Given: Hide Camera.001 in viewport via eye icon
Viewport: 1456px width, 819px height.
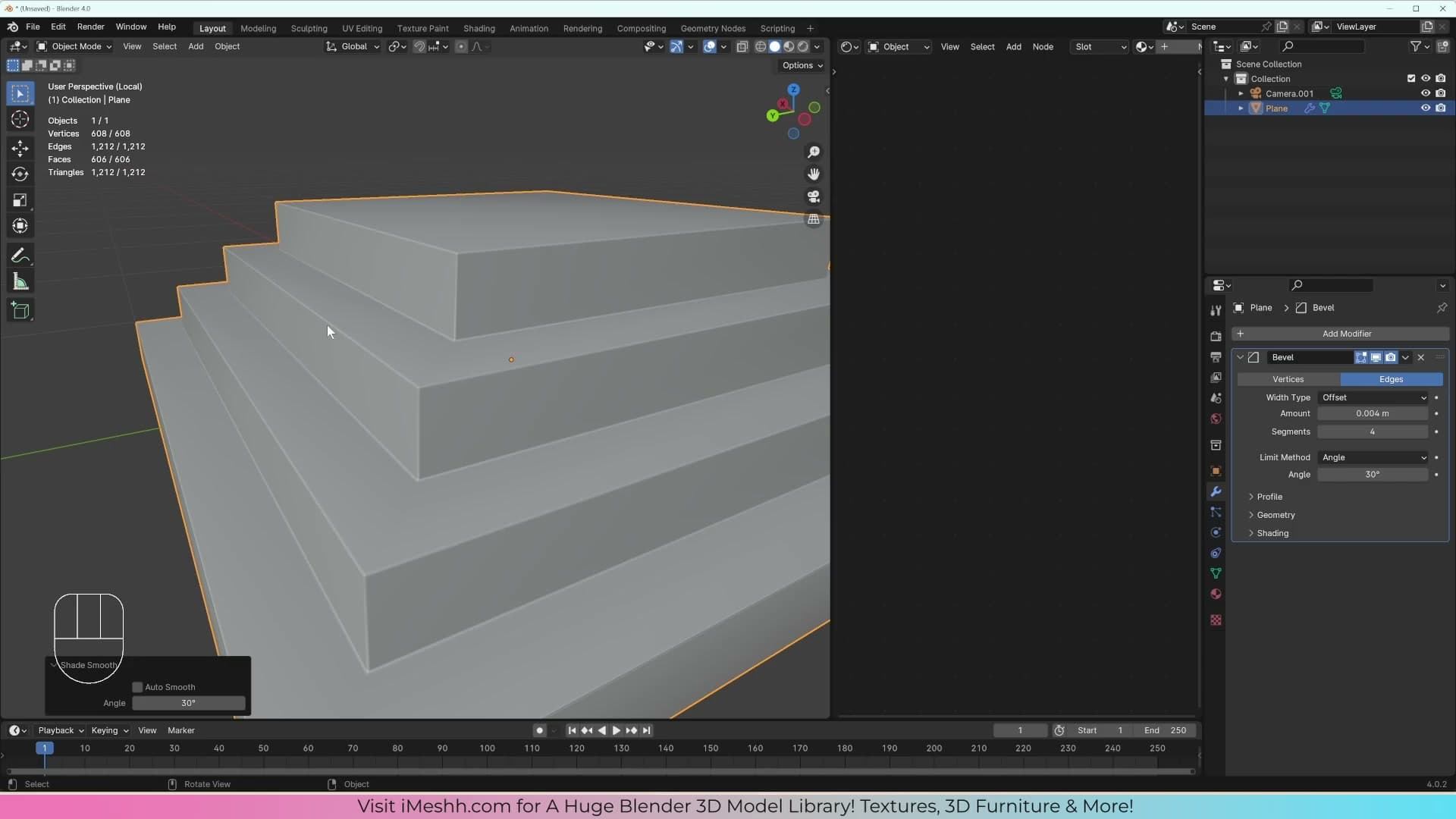Looking at the screenshot, I should click(1426, 94).
